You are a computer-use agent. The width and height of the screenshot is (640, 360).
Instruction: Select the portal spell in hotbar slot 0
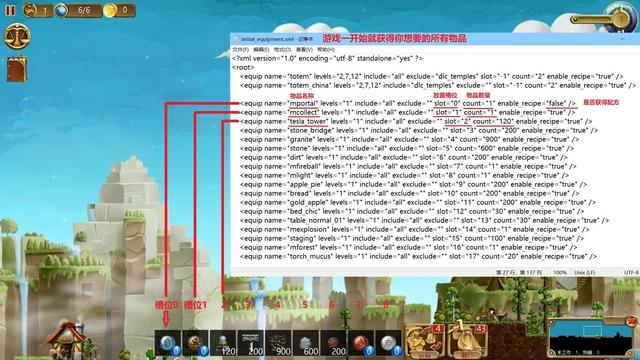pos(168,343)
